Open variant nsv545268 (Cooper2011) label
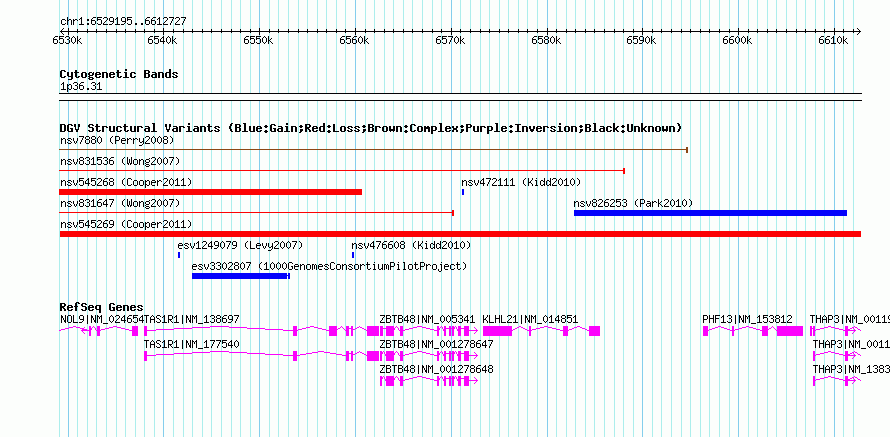Image resolution: width=890 pixels, height=437 pixels. coord(126,182)
